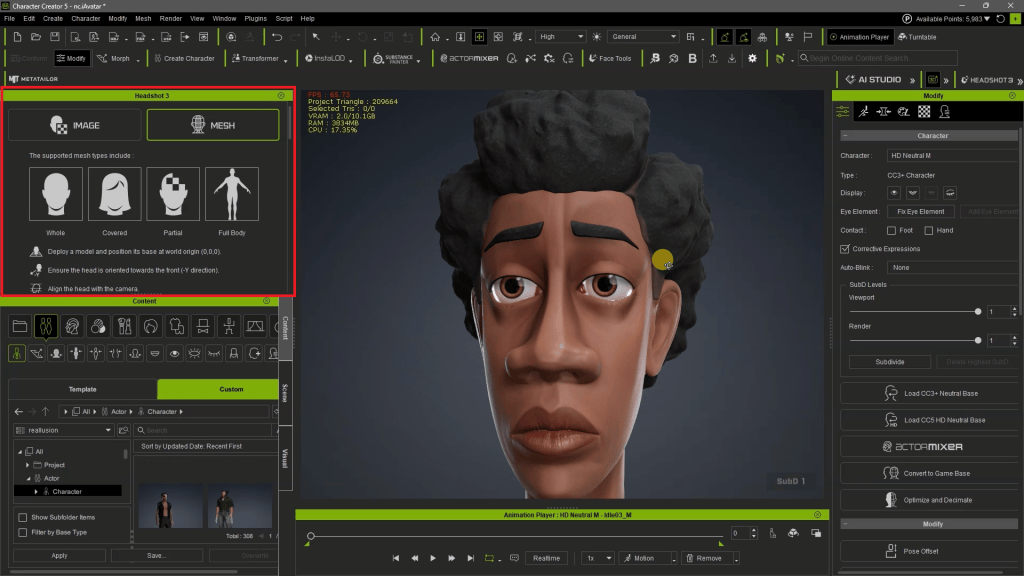
Task: Check Show Subfolder Items
Action: pos(23,517)
